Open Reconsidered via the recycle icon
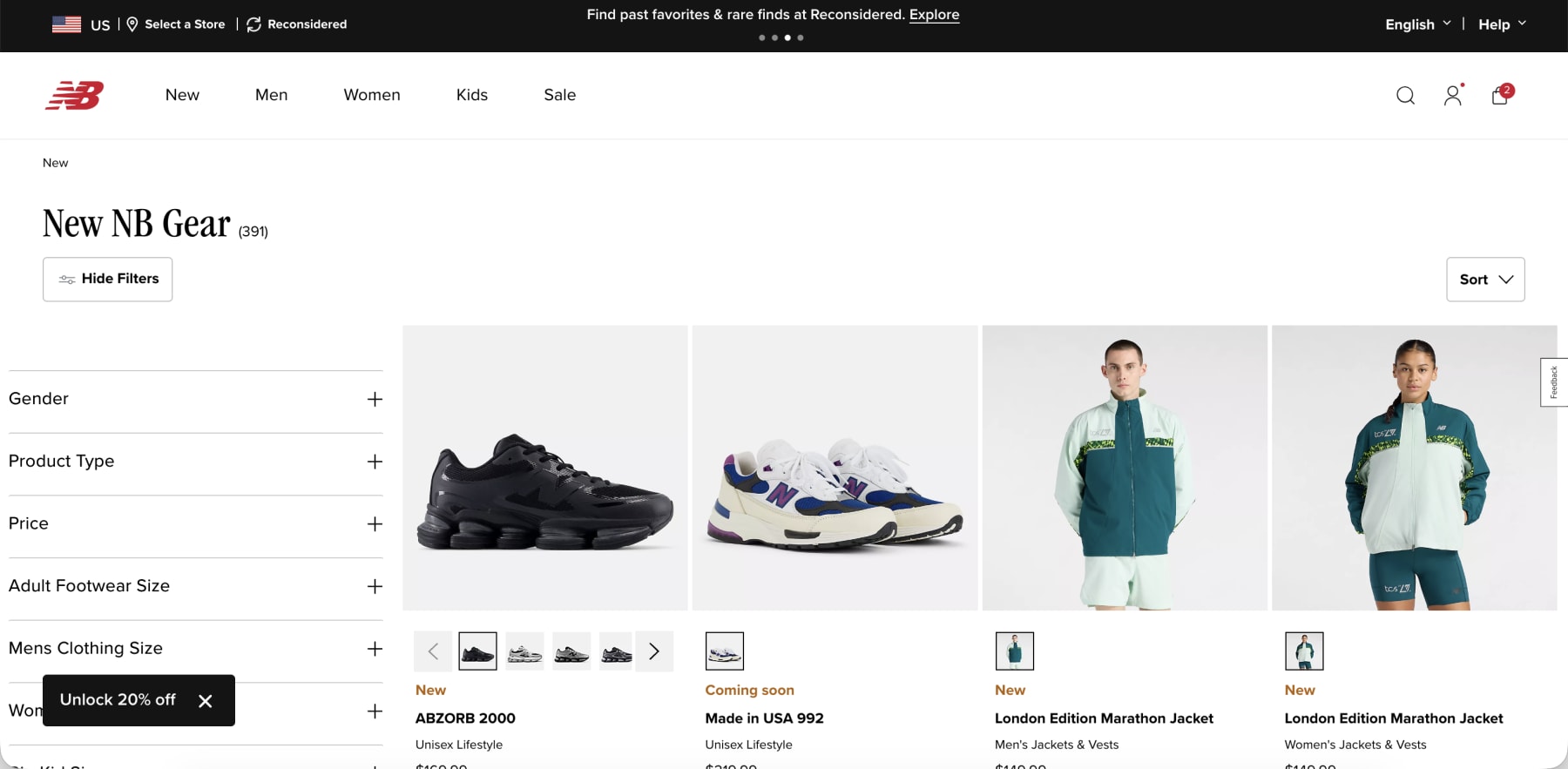Screen dimensions: 1568x769 click(x=253, y=24)
